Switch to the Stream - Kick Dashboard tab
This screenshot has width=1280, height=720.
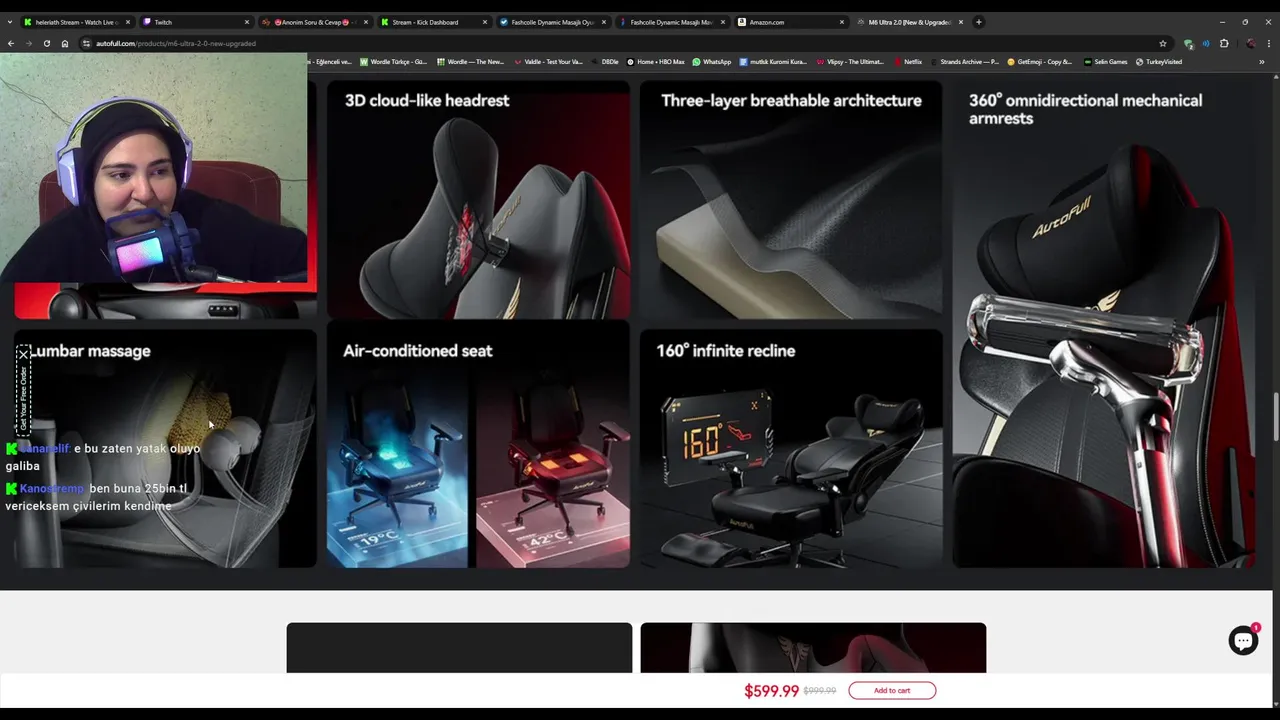point(433,22)
